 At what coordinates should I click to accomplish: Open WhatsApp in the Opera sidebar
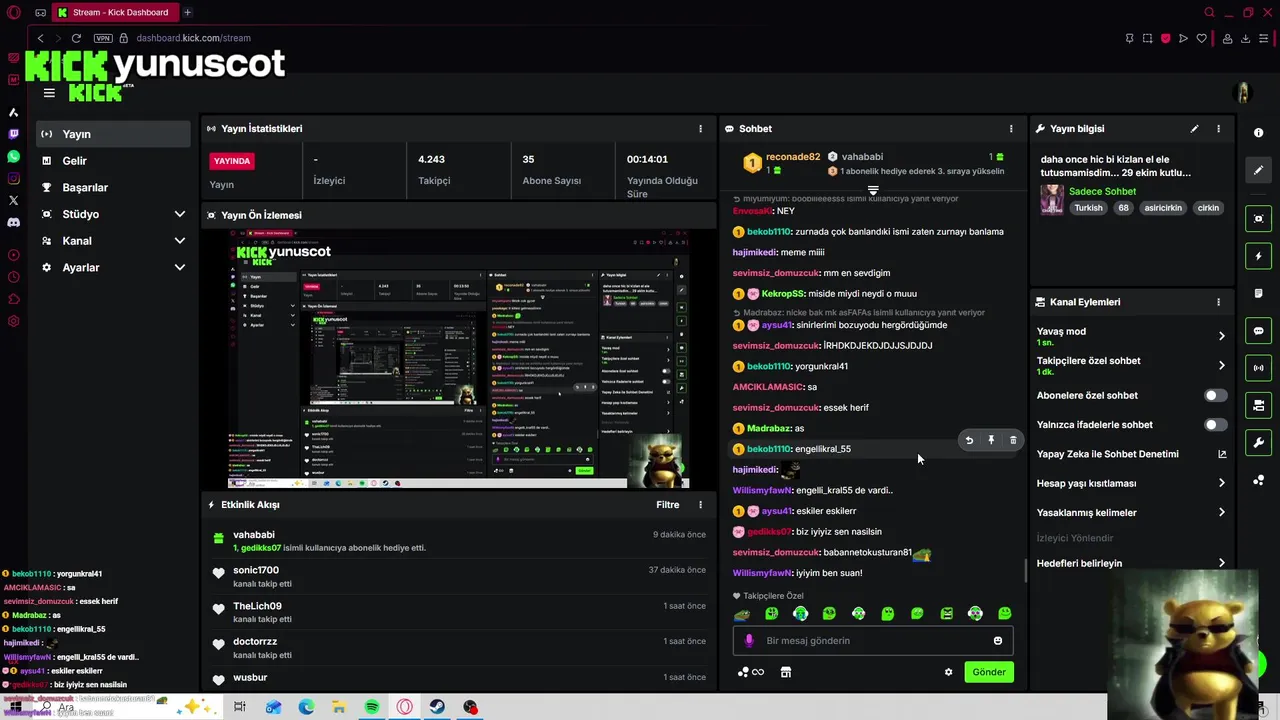[x=13, y=157]
